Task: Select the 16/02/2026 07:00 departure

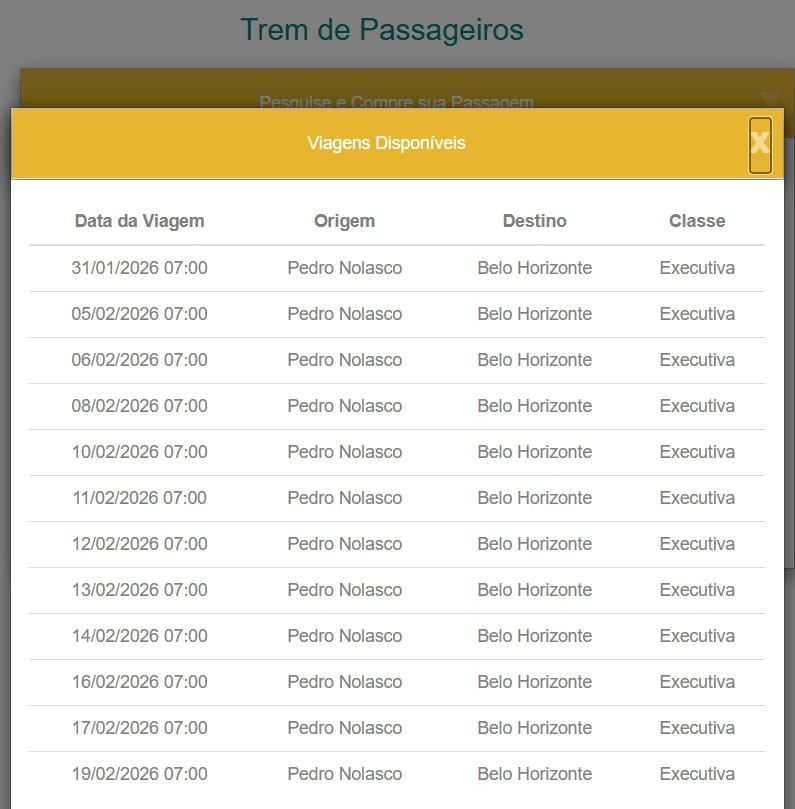Action: point(139,682)
